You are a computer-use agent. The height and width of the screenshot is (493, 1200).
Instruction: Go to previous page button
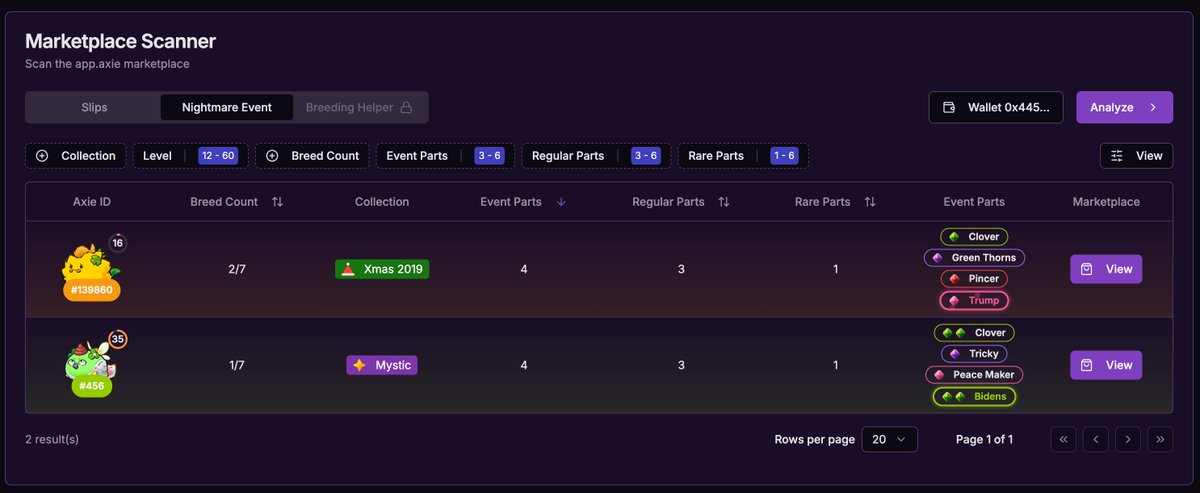(1096, 439)
